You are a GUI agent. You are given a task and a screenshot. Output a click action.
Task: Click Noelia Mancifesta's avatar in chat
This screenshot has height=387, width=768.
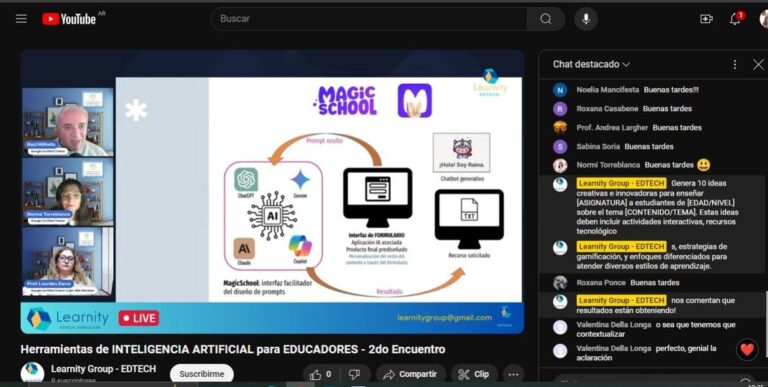point(560,90)
